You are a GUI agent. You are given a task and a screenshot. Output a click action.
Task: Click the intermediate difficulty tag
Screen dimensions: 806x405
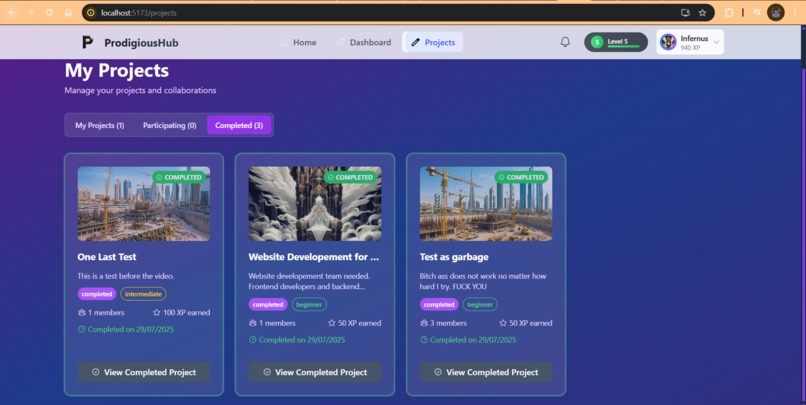(x=143, y=294)
